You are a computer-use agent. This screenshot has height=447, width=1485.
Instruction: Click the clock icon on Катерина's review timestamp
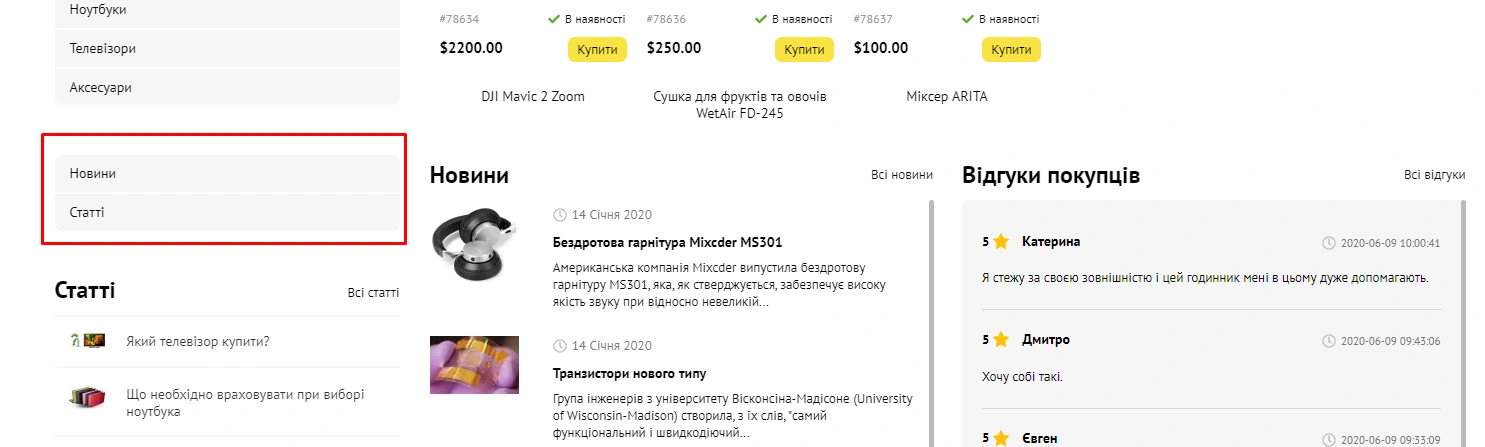(1329, 243)
